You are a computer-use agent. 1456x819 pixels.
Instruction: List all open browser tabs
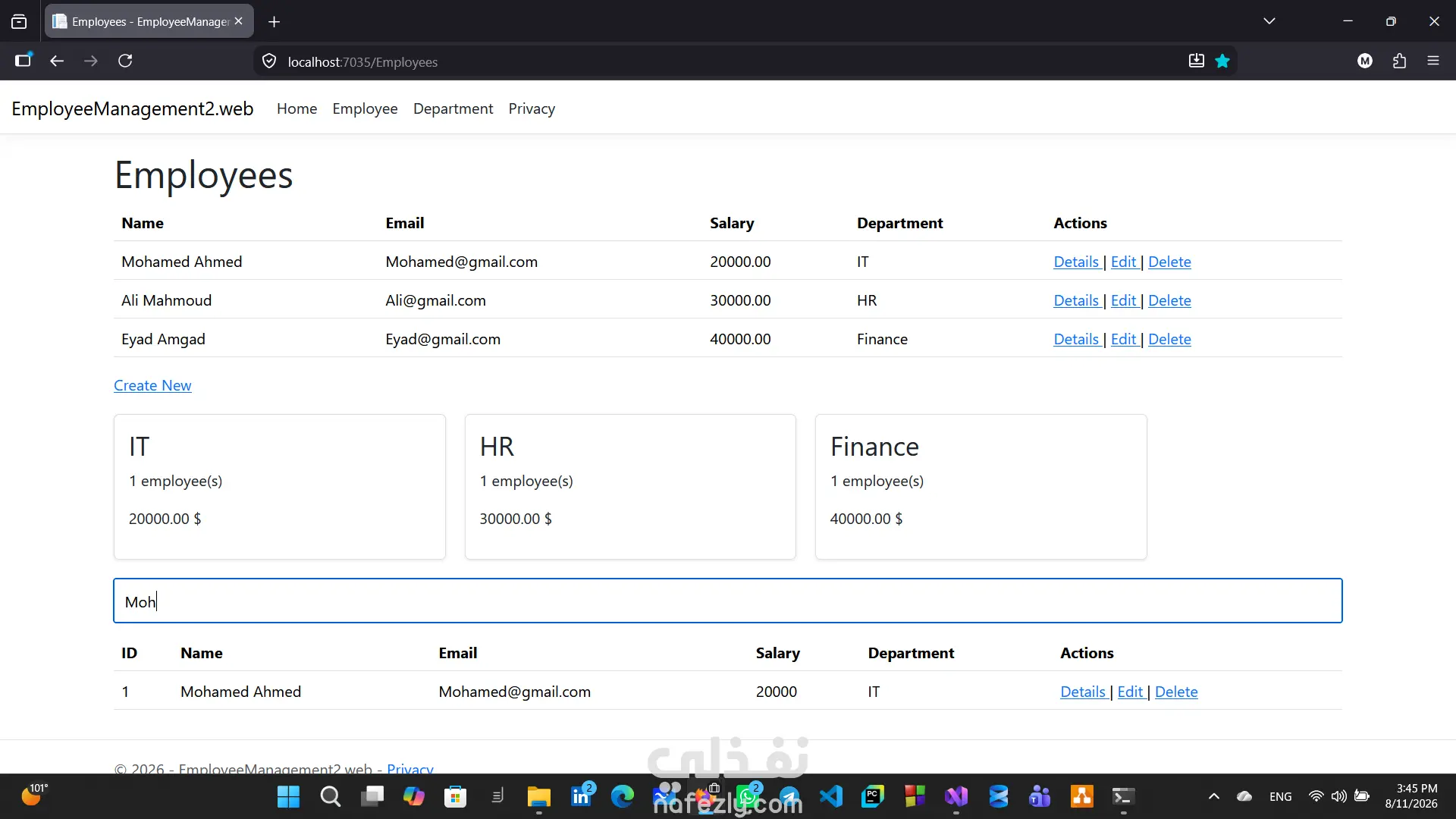click(1269, 22)
